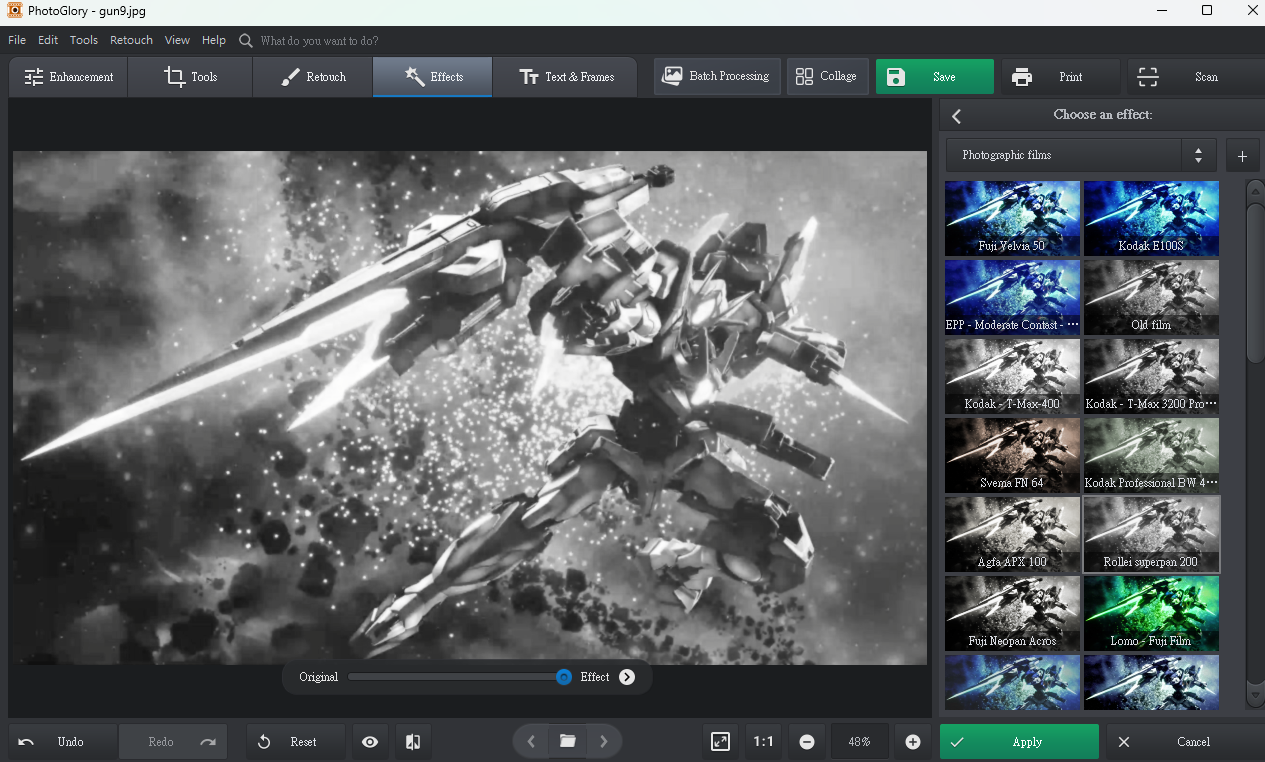The image size is (1265, 762).
Task: Select the Lomo - Fuji Film effect
Action: [1152, 613]
